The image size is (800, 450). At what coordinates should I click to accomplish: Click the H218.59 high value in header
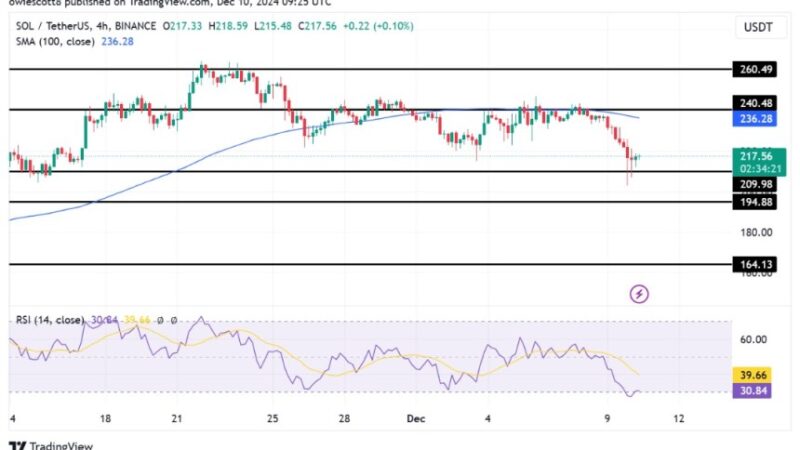pyautogui.click(x=228, y=26)
